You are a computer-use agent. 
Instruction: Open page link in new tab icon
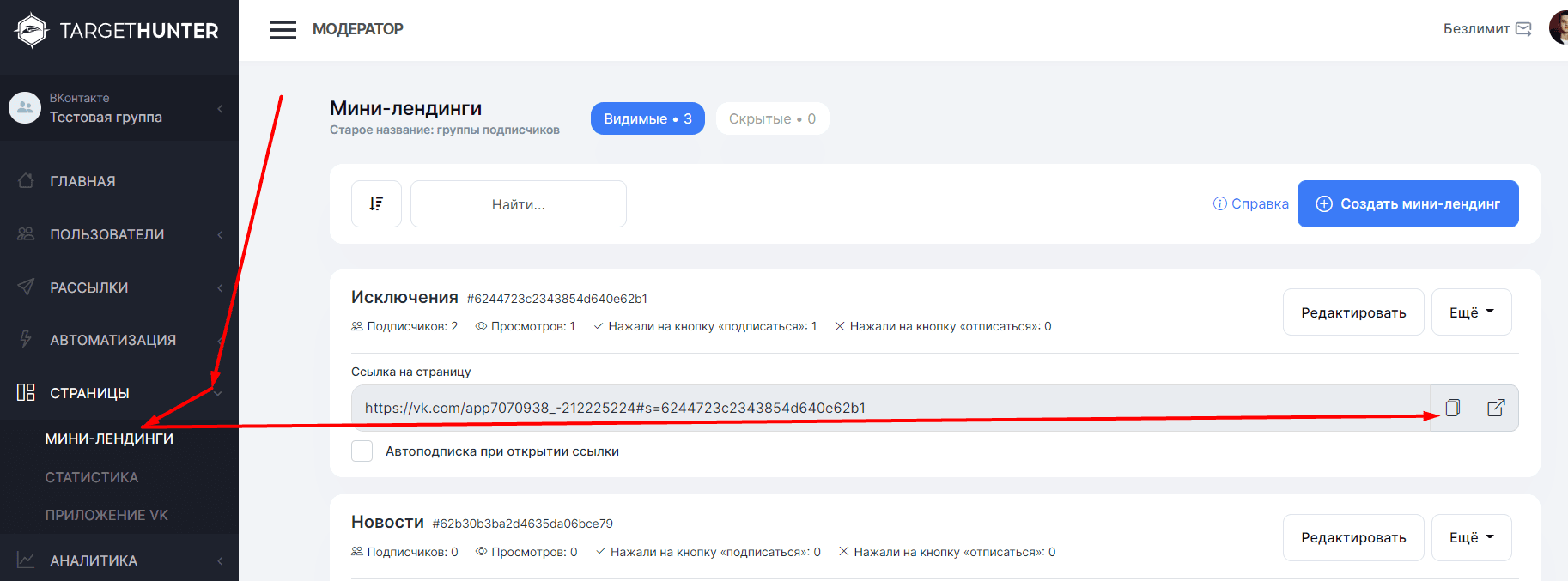coord(1496,408)
